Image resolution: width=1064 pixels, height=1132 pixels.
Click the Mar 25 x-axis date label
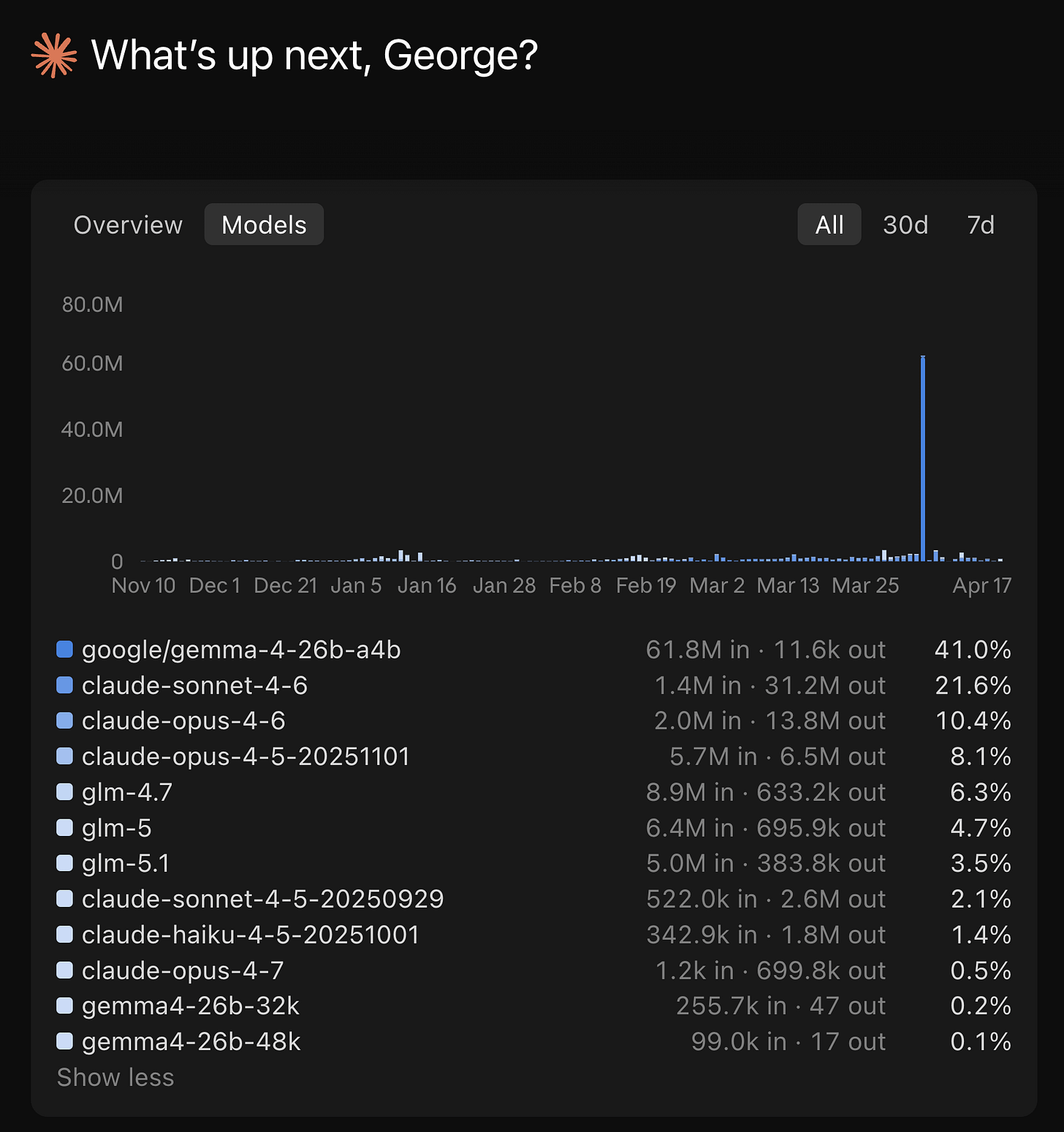[x=865, y=585]
